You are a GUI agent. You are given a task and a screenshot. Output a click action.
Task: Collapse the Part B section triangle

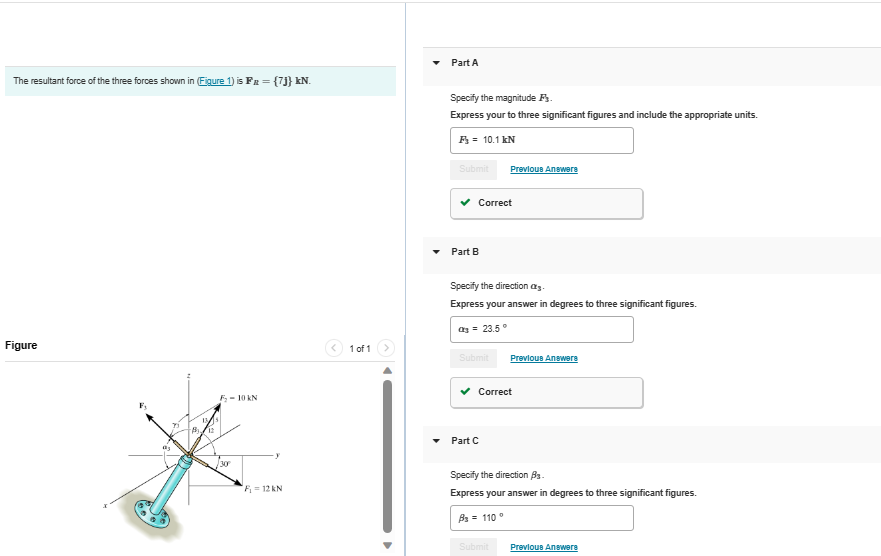(x=436, y=252)
